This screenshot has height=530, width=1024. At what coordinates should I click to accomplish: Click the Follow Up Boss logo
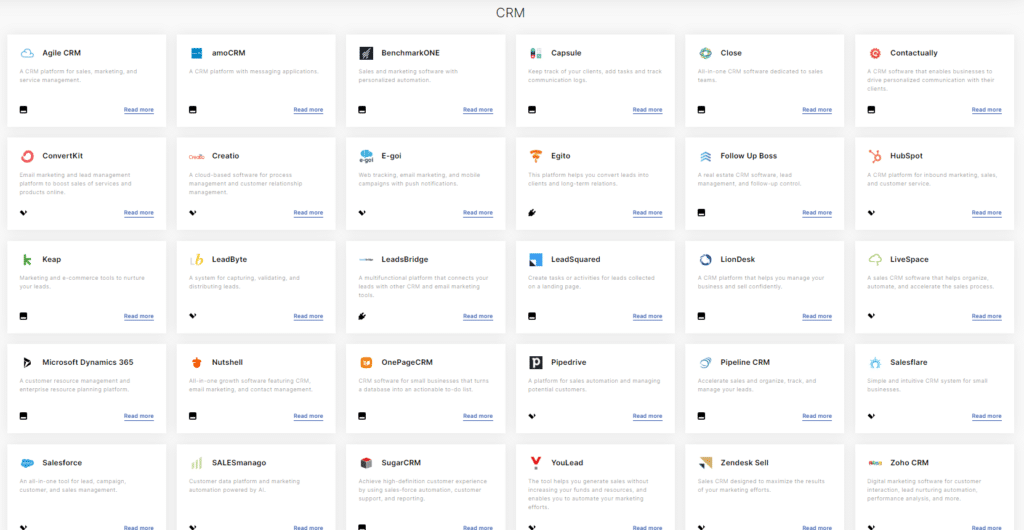pyautogui.click(x=705, y=156)
